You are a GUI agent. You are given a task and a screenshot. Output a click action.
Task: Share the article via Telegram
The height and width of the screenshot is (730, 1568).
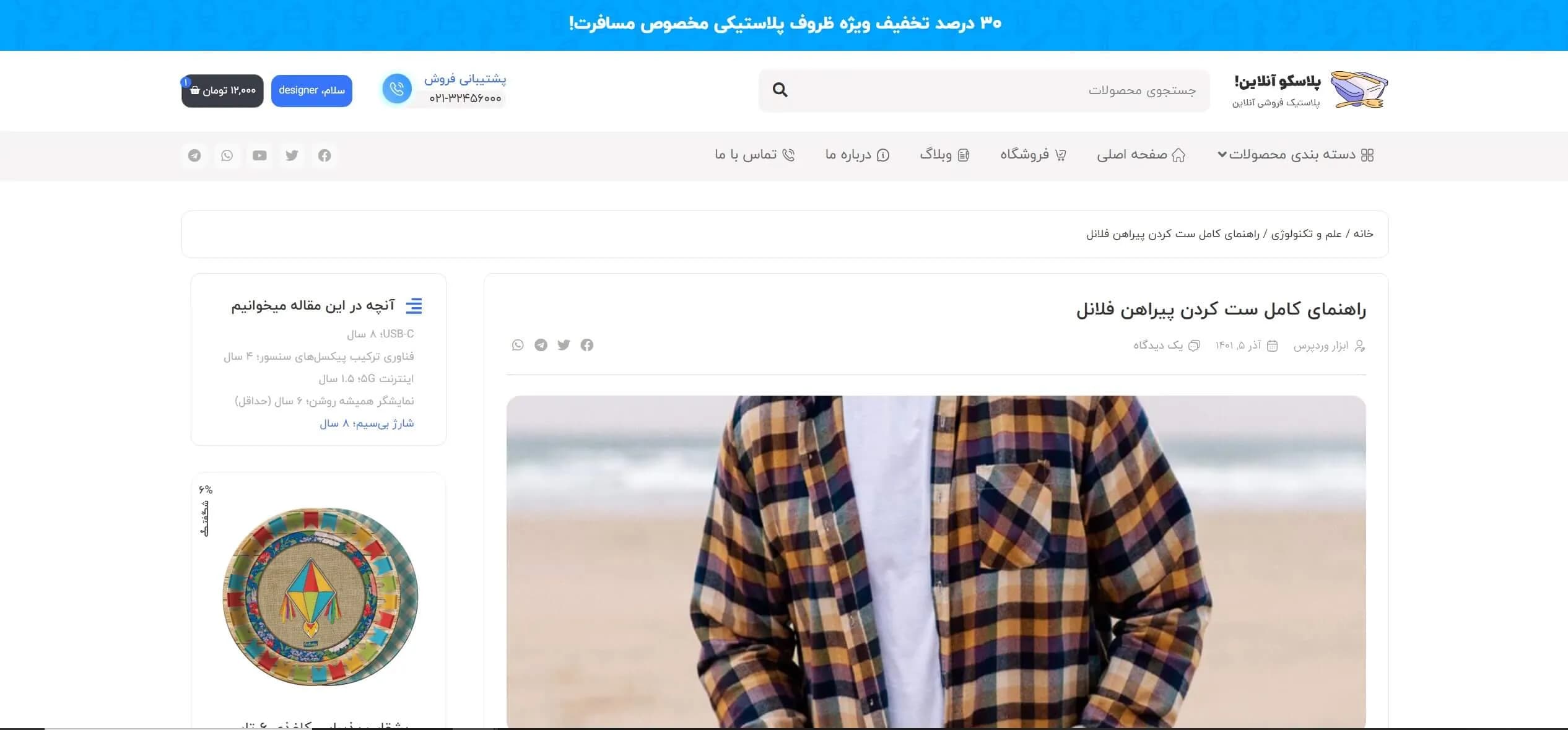coord(541,345)
